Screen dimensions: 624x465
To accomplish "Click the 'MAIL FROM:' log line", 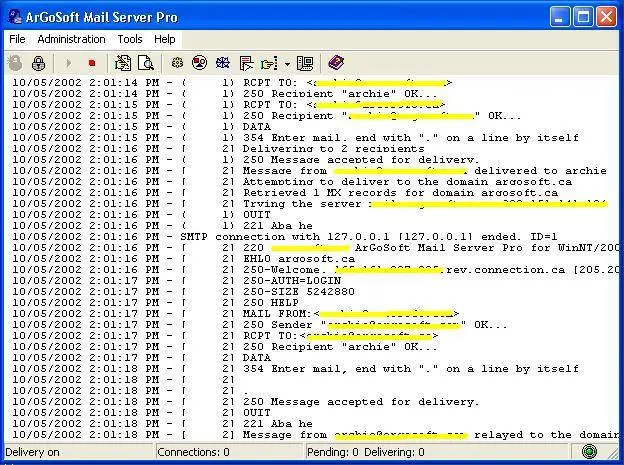I will pos(236,314).
